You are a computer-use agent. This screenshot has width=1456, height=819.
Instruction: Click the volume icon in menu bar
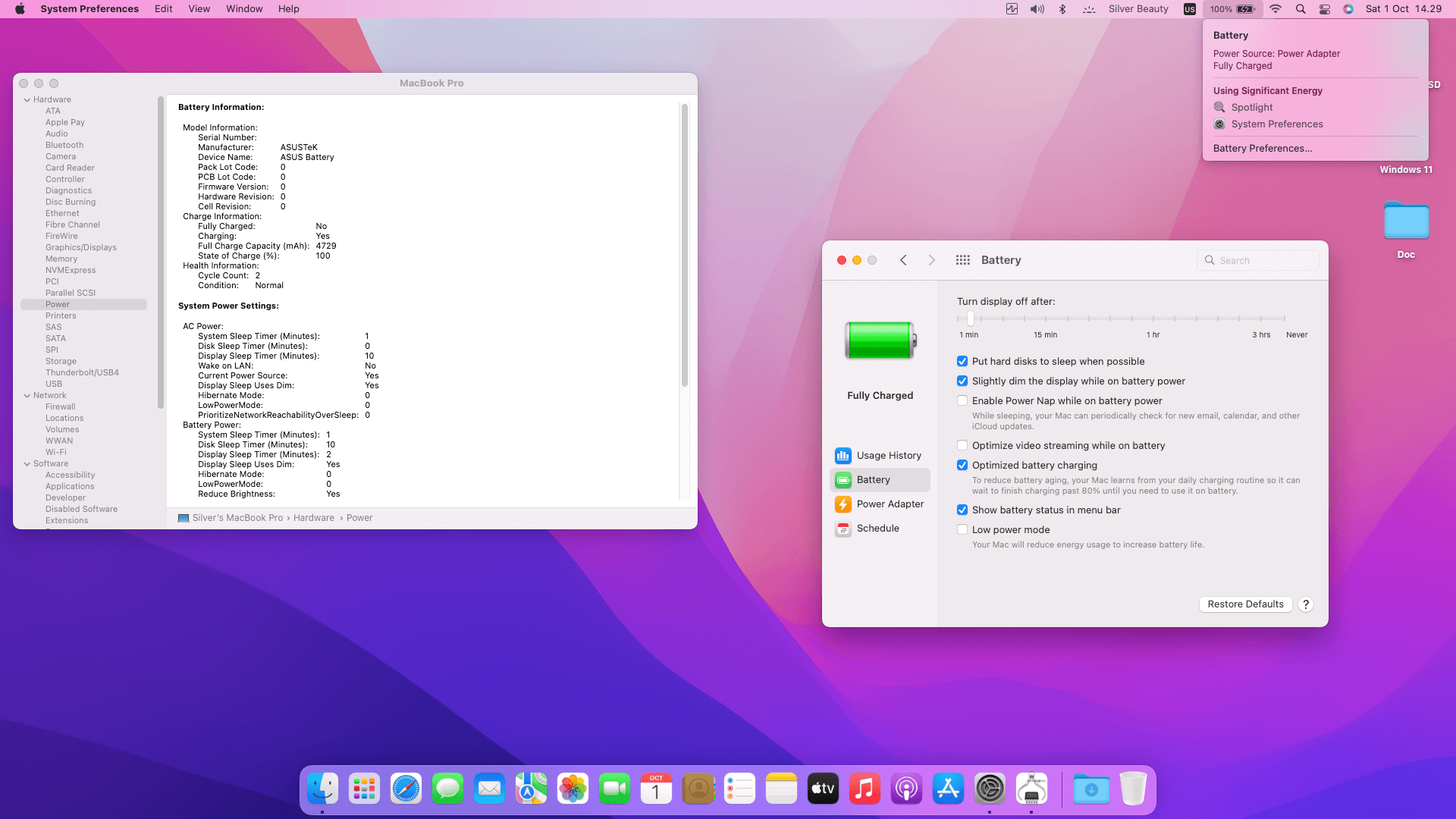[x=1037, y=9]
